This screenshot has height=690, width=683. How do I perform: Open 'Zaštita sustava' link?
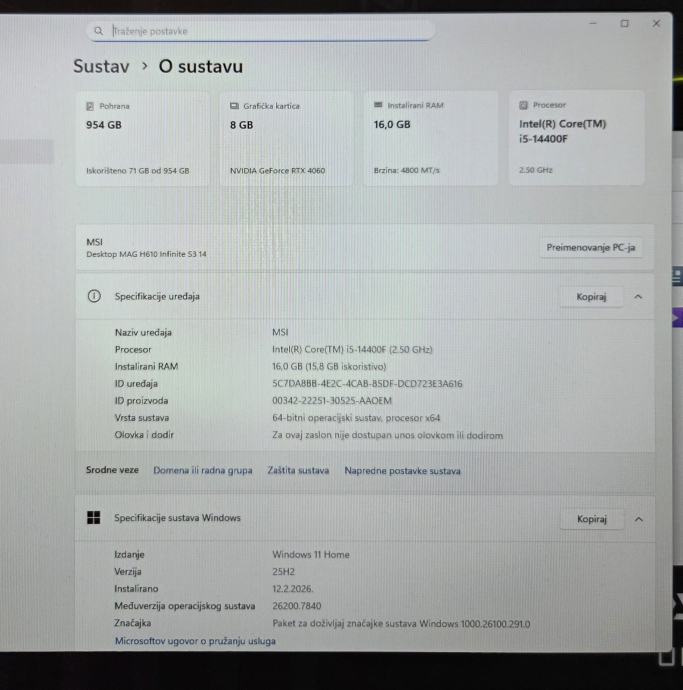click(x=298, y=470)
